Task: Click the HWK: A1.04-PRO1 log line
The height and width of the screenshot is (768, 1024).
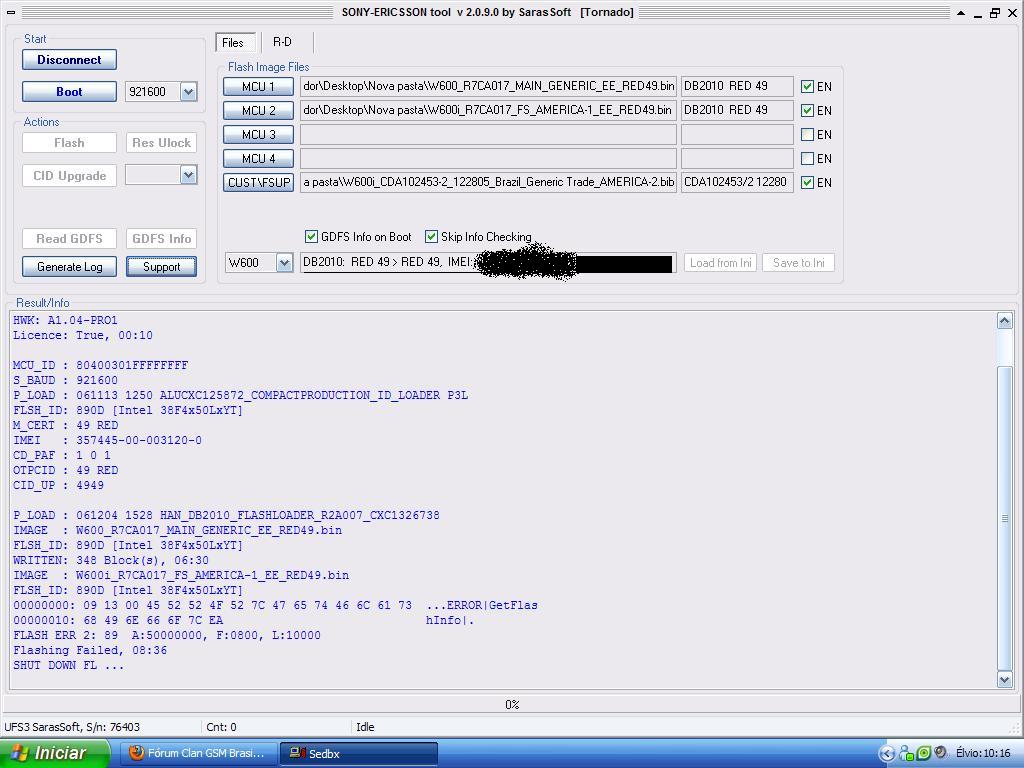Action: point(65,320)
